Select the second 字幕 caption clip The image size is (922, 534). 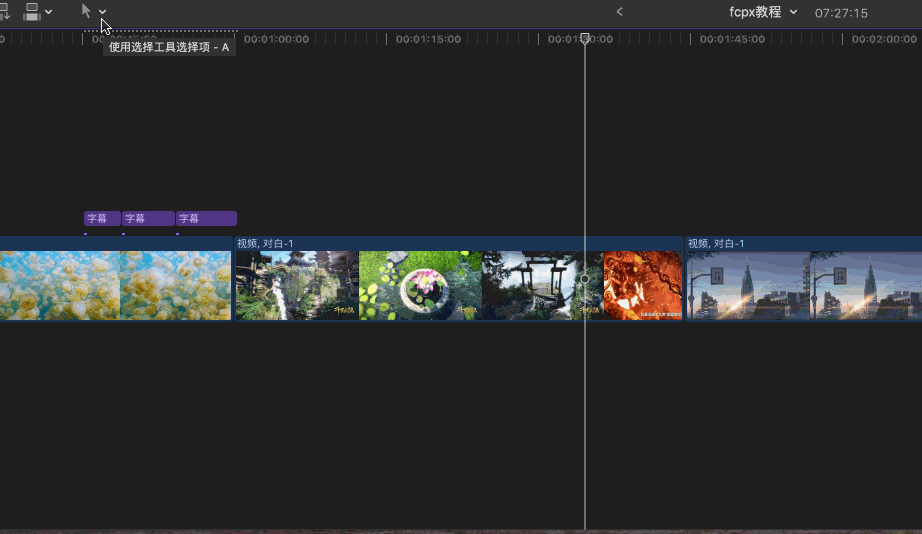pos(148,218)
